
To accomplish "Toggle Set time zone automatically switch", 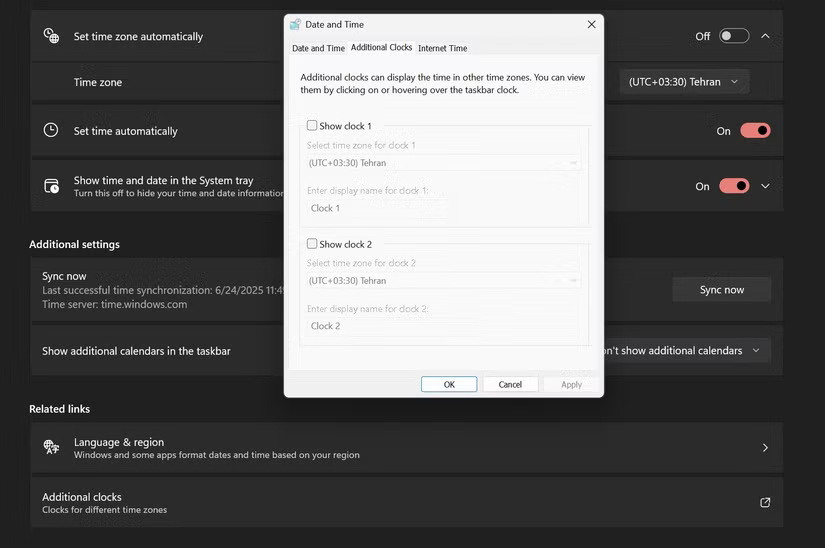I will point(734,36).
